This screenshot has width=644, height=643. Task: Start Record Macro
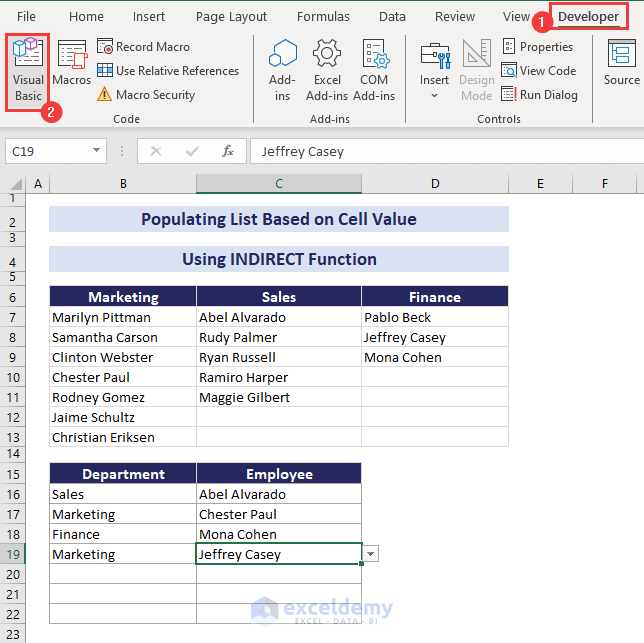[x=144, y=46]
